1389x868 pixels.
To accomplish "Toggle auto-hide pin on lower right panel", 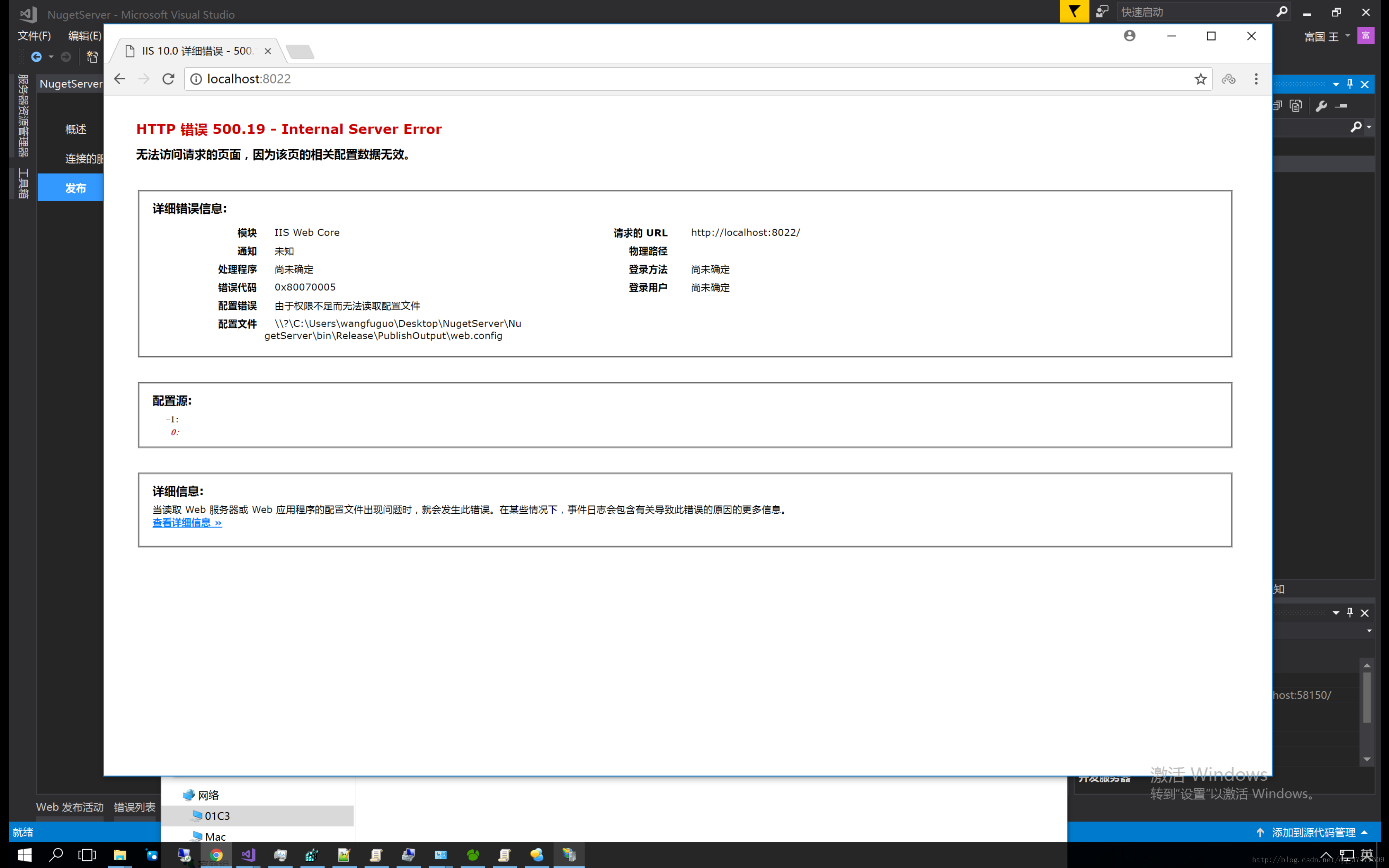I will 1350,613.
